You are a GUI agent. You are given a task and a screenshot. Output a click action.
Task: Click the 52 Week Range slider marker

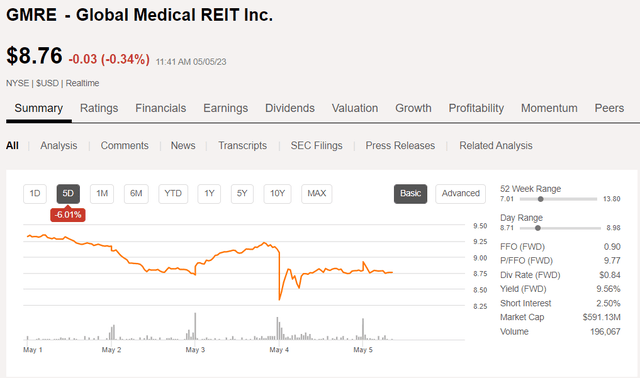(540, 199)
